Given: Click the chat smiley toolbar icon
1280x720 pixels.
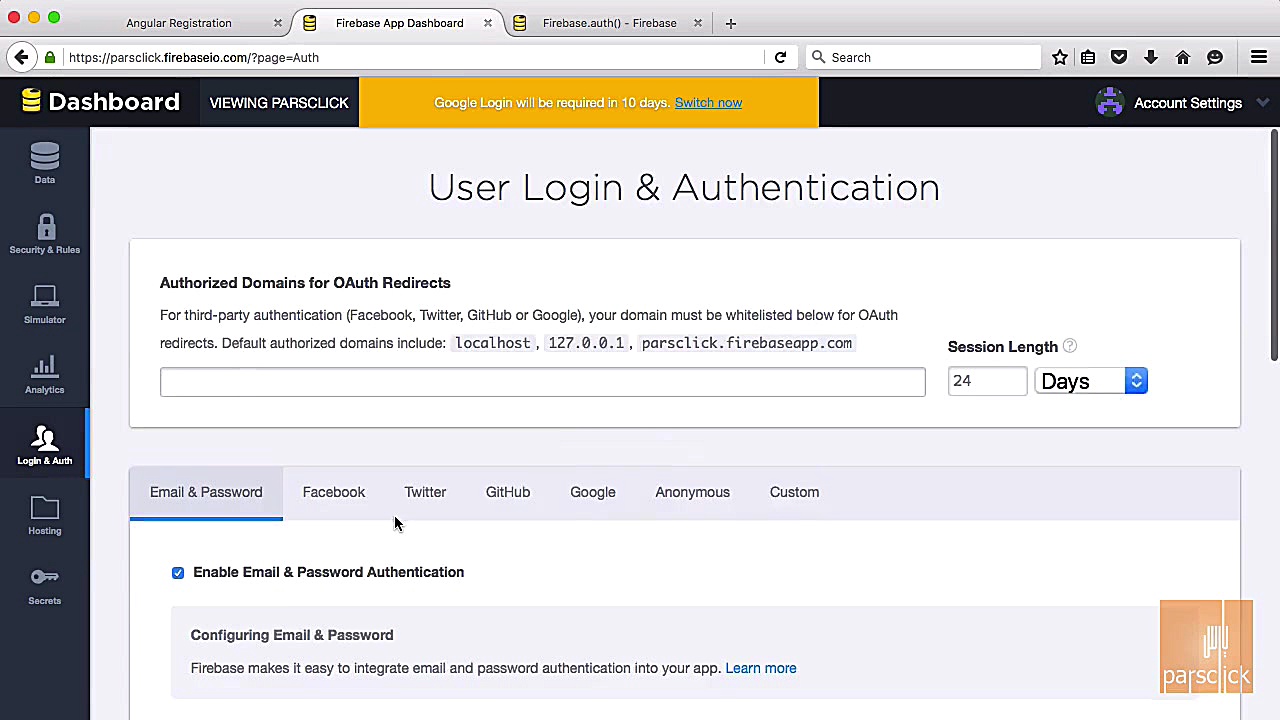Looking at the screenshot, I should pos(1215,57).
